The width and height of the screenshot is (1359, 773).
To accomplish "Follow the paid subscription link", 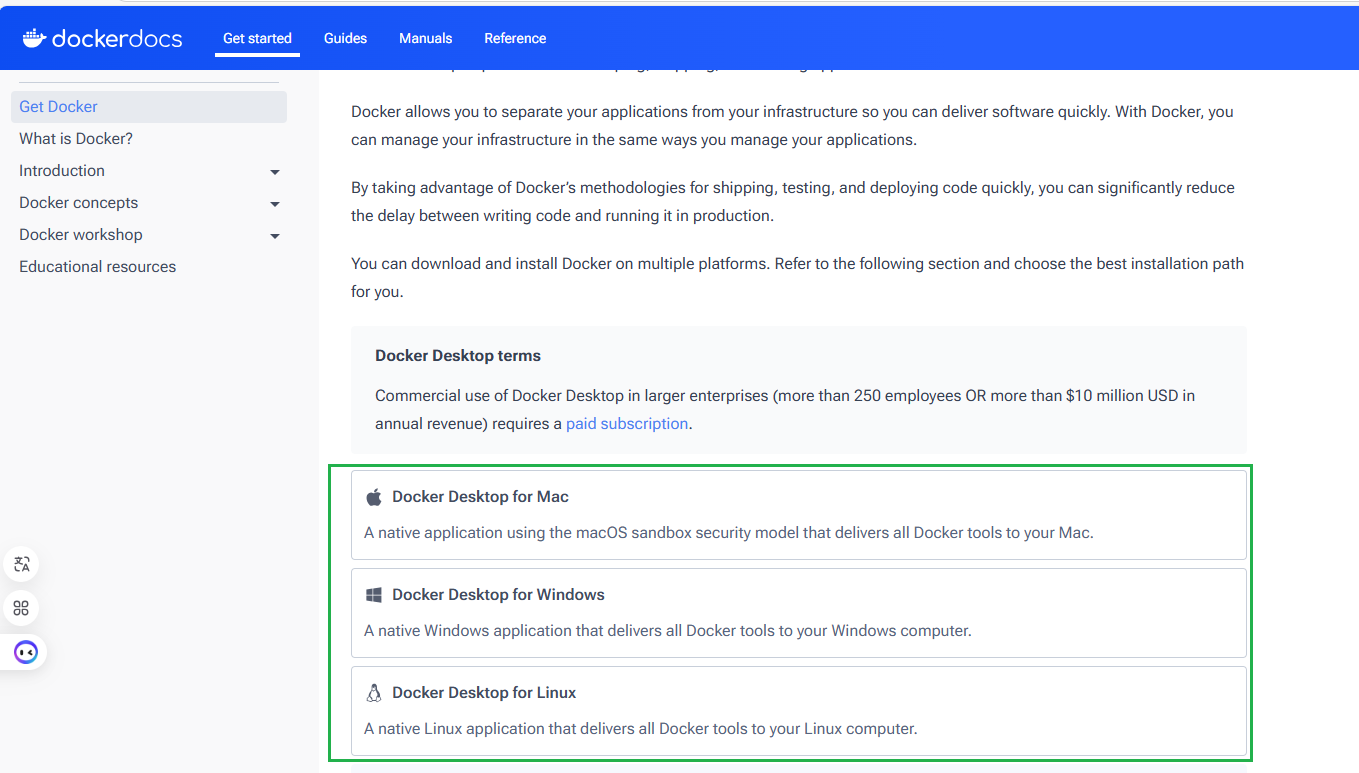I will coord(627,424).
